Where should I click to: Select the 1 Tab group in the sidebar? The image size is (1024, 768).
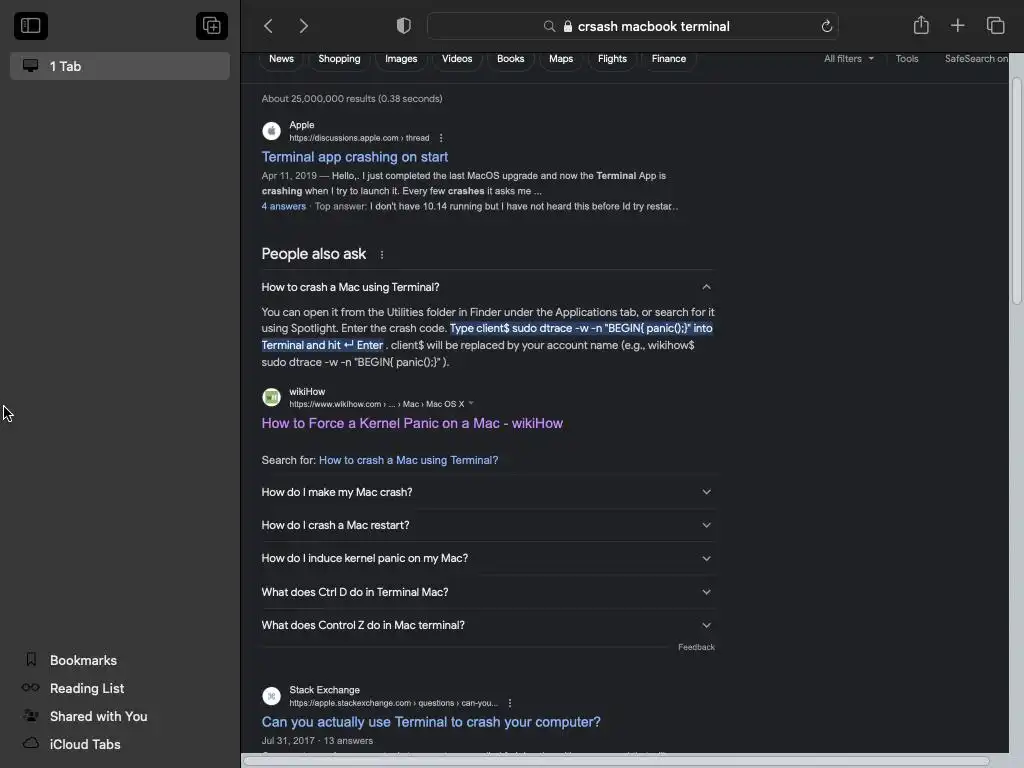pos(120,66)
